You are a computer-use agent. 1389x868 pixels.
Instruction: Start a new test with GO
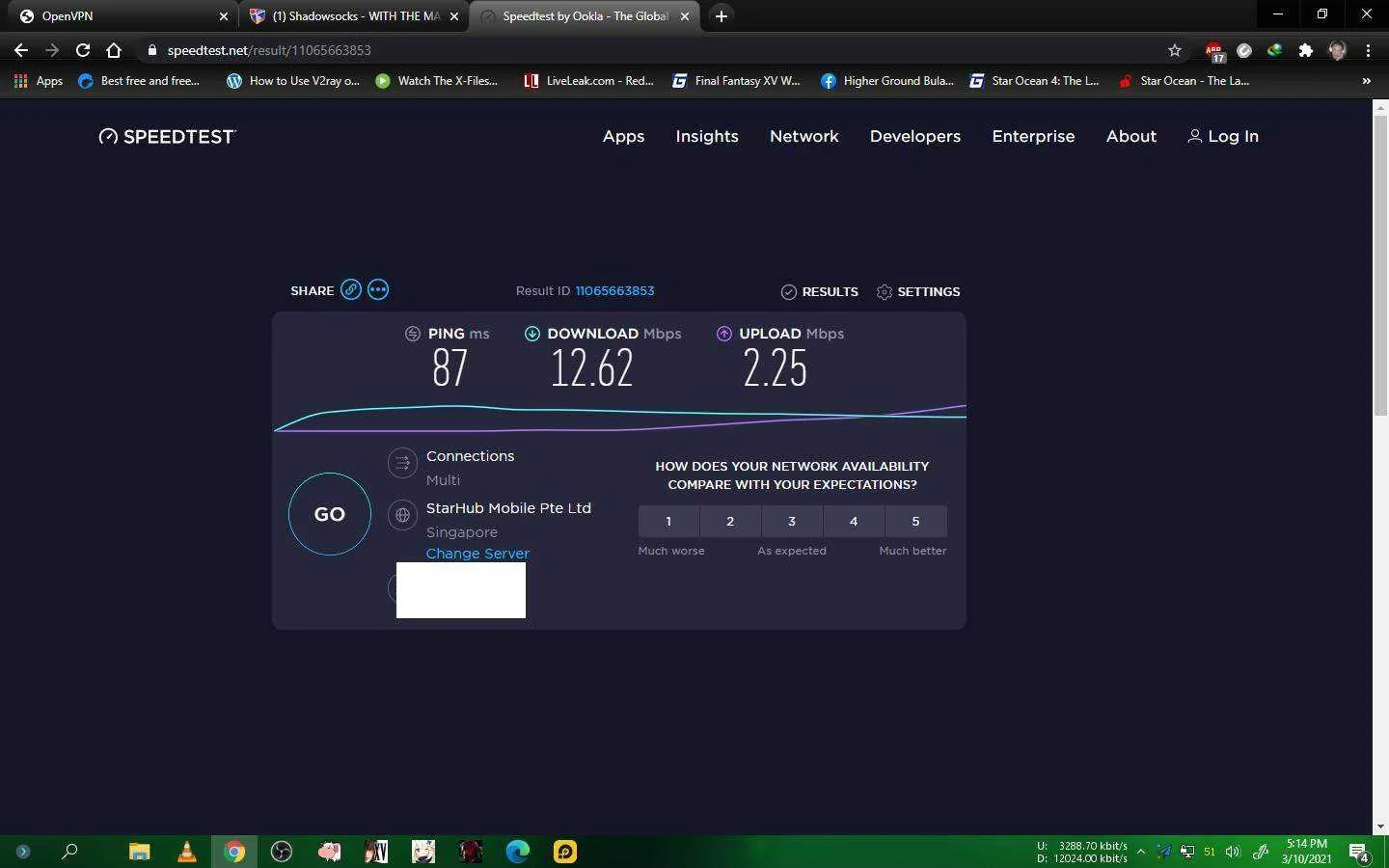[330, 514]
